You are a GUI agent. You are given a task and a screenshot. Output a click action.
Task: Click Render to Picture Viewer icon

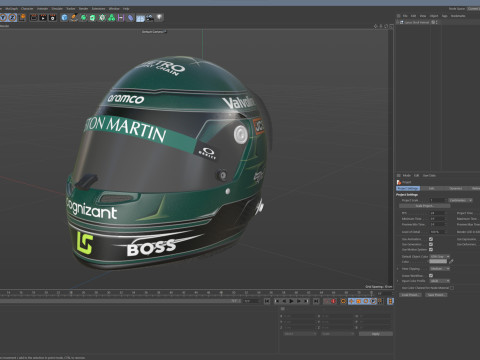43,17
